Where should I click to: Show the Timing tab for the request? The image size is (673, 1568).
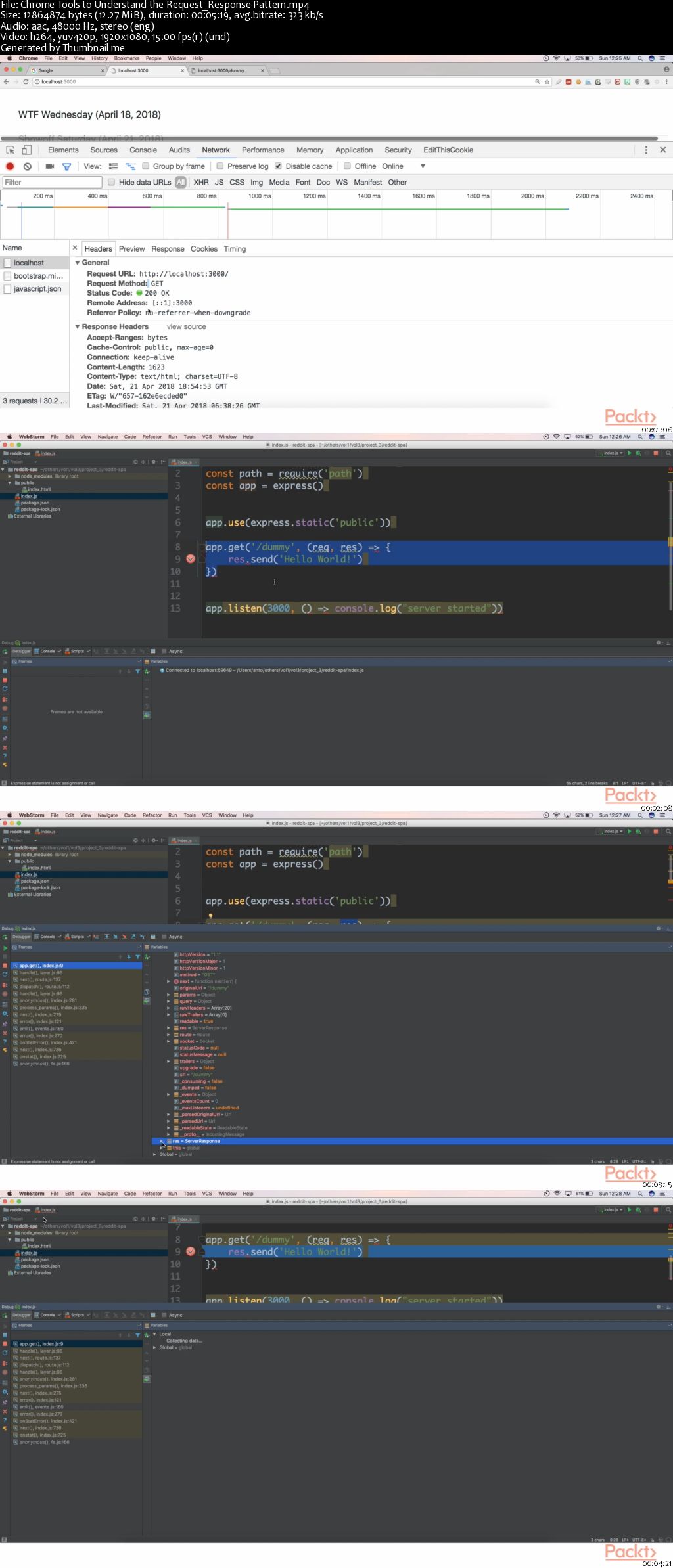(x=235, y=249)
